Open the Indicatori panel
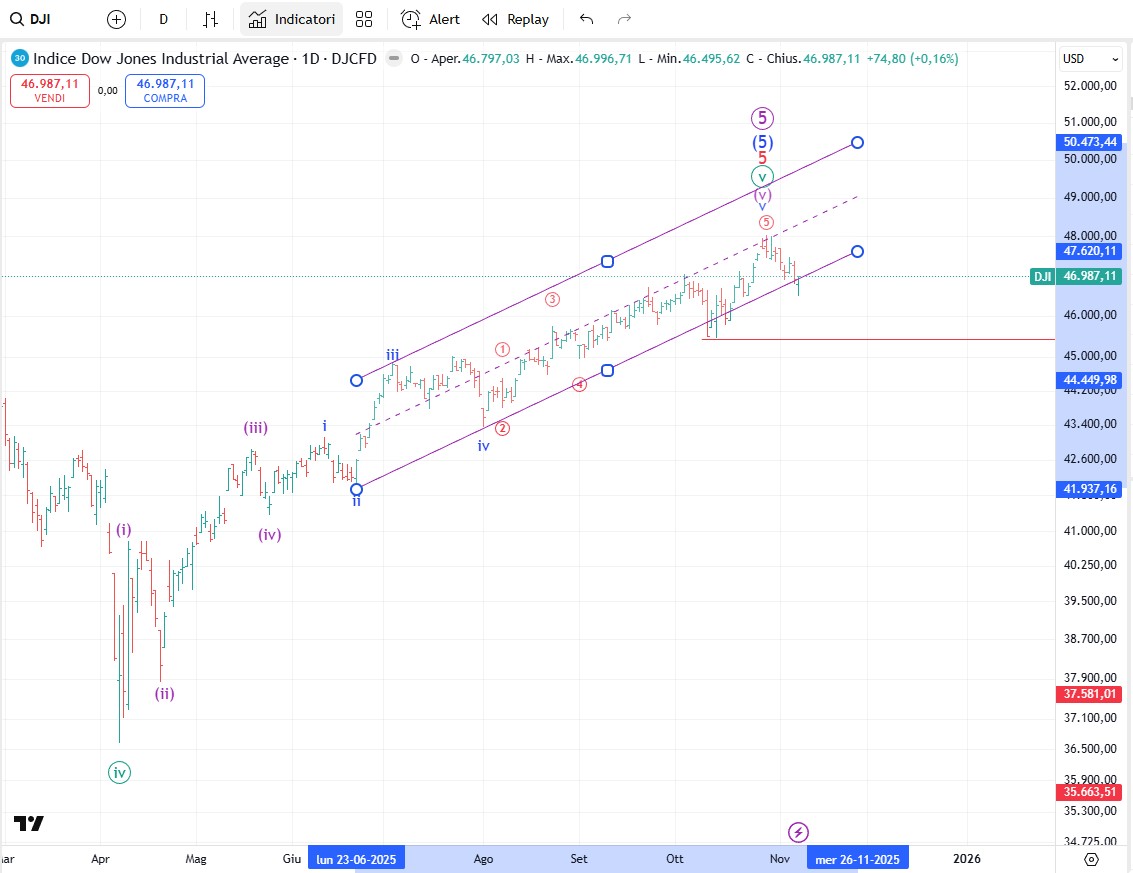This screenshot has height=873, width=1133. click(291, 20)
